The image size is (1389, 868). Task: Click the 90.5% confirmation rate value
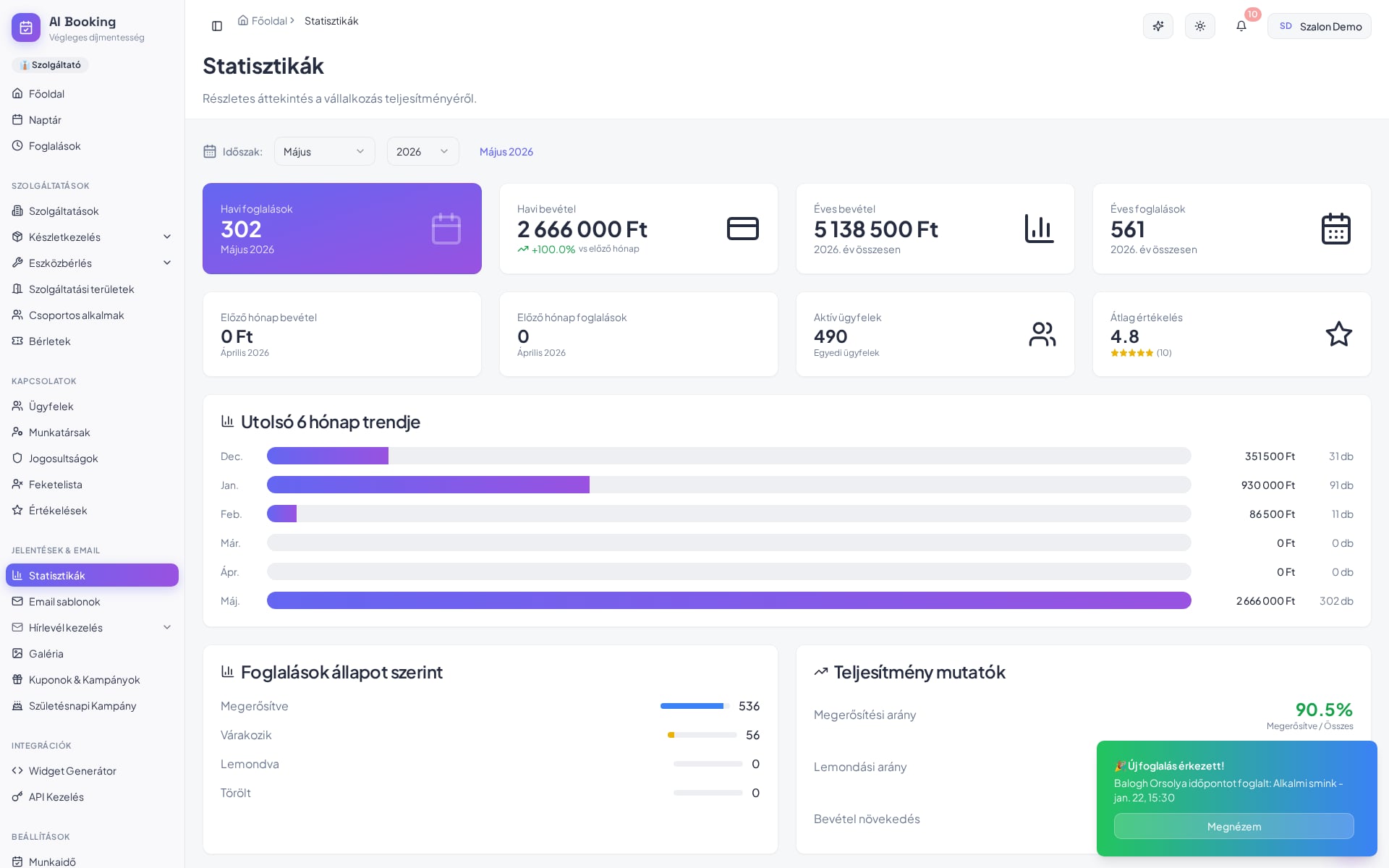1324,709
